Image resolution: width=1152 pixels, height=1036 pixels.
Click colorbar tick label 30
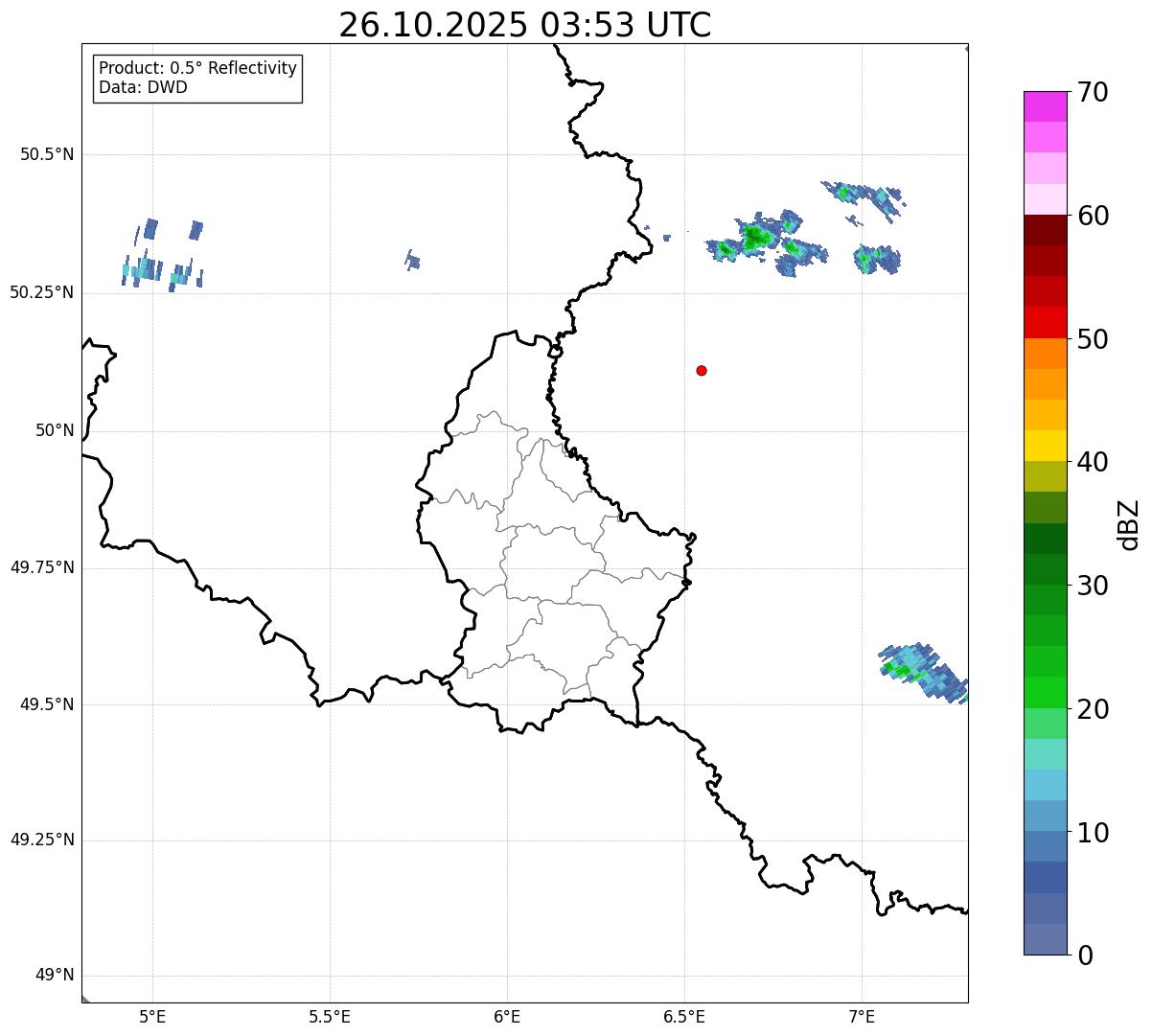[x=1093, y=586]
